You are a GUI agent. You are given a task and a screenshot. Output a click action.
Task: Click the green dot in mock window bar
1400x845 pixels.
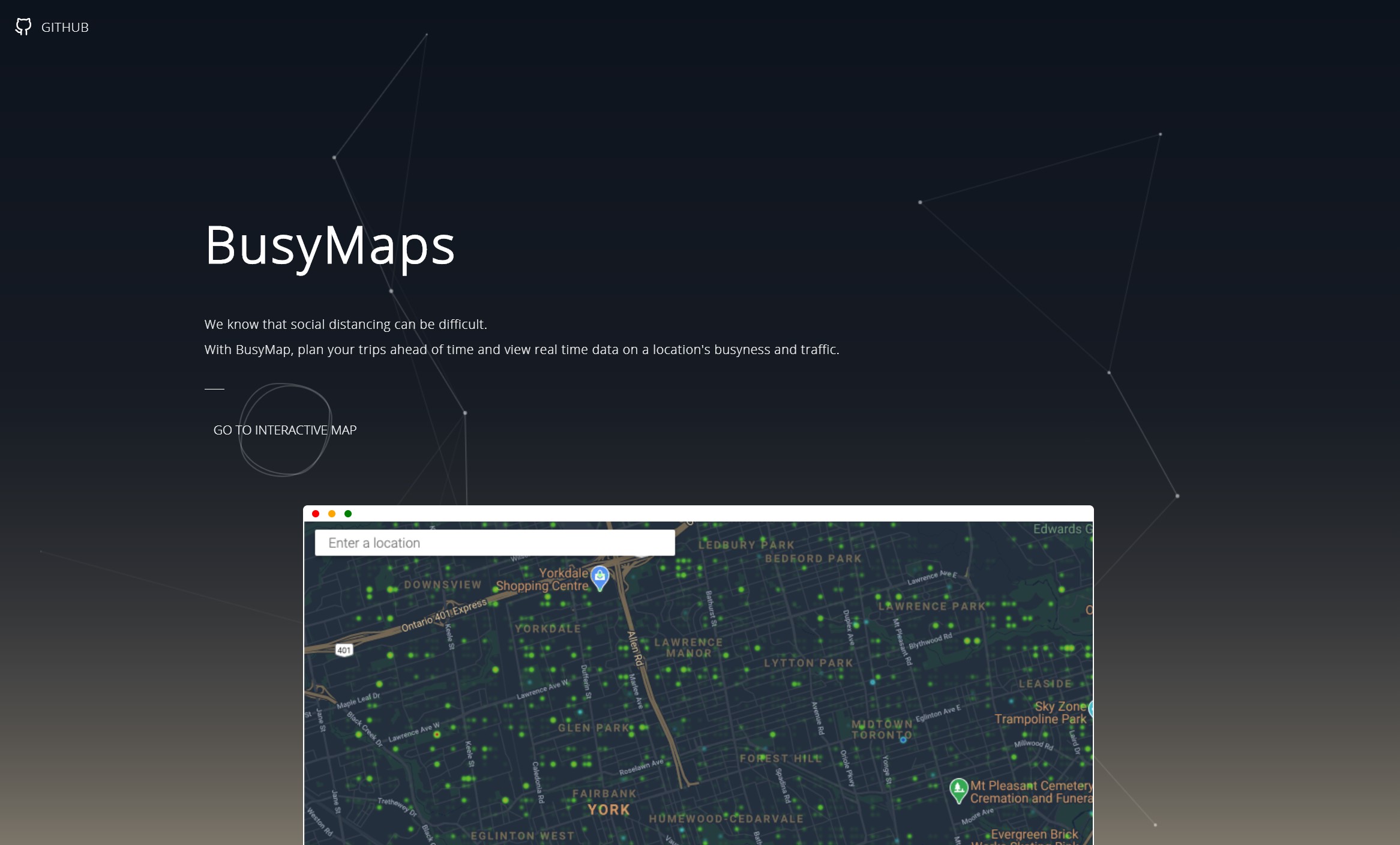click(x=348, y=514)
